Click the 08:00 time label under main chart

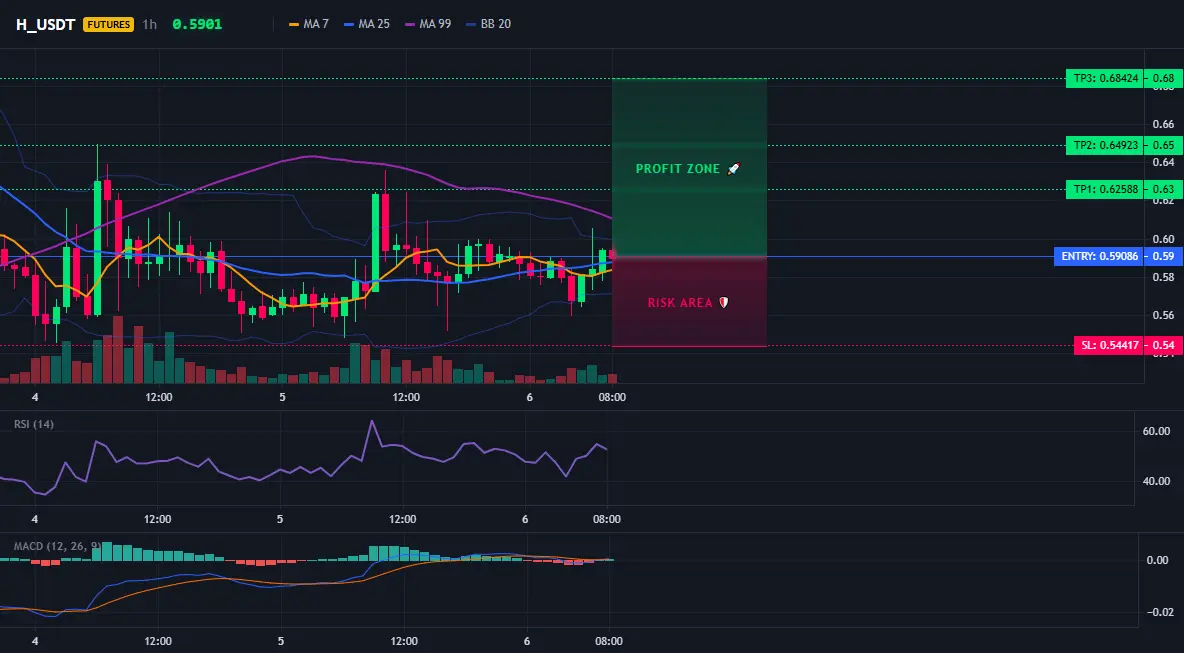pyautogui.click(x=612, y=397)
